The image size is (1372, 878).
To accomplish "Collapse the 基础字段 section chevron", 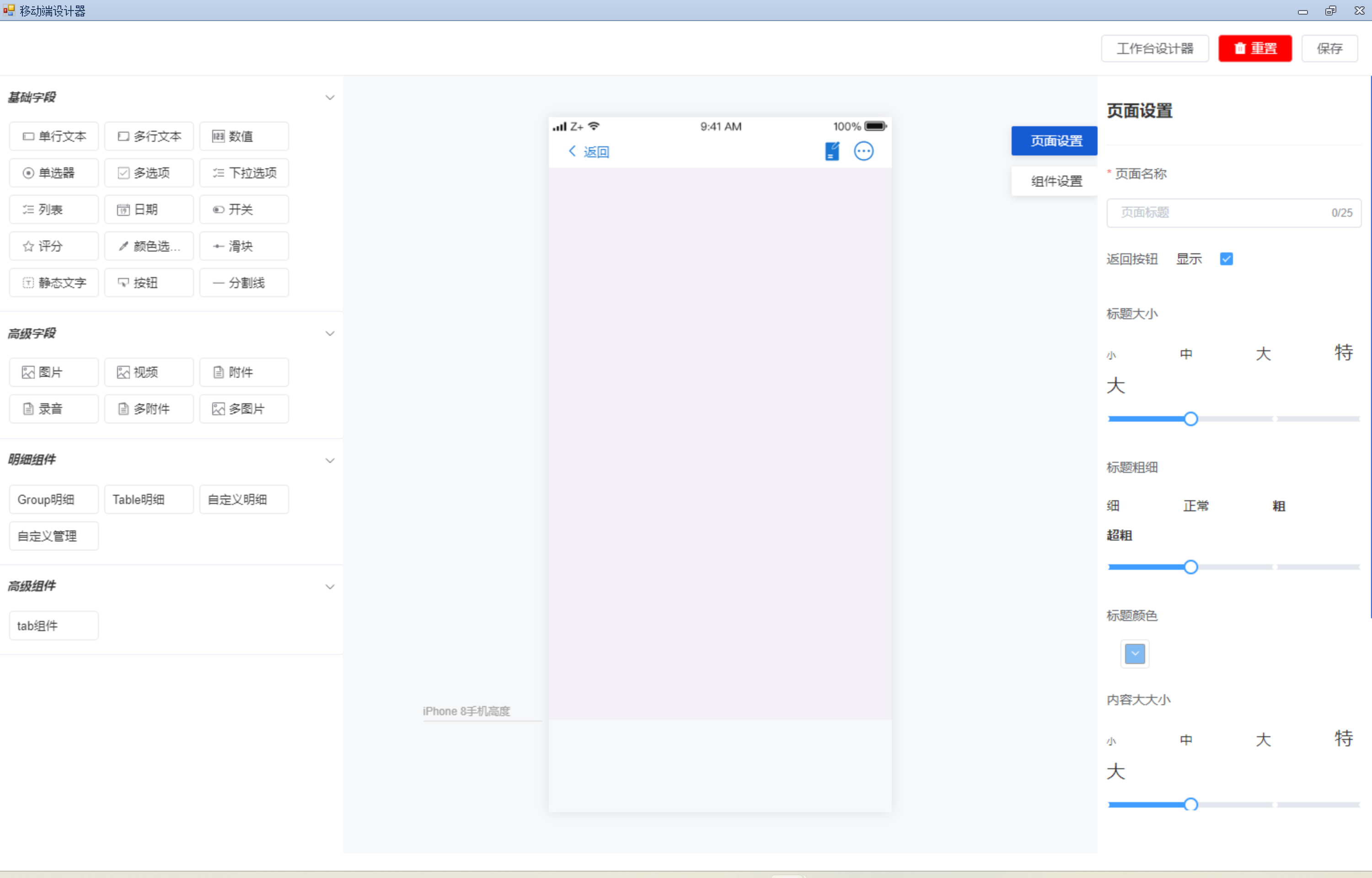I will [x=329, y=97].
